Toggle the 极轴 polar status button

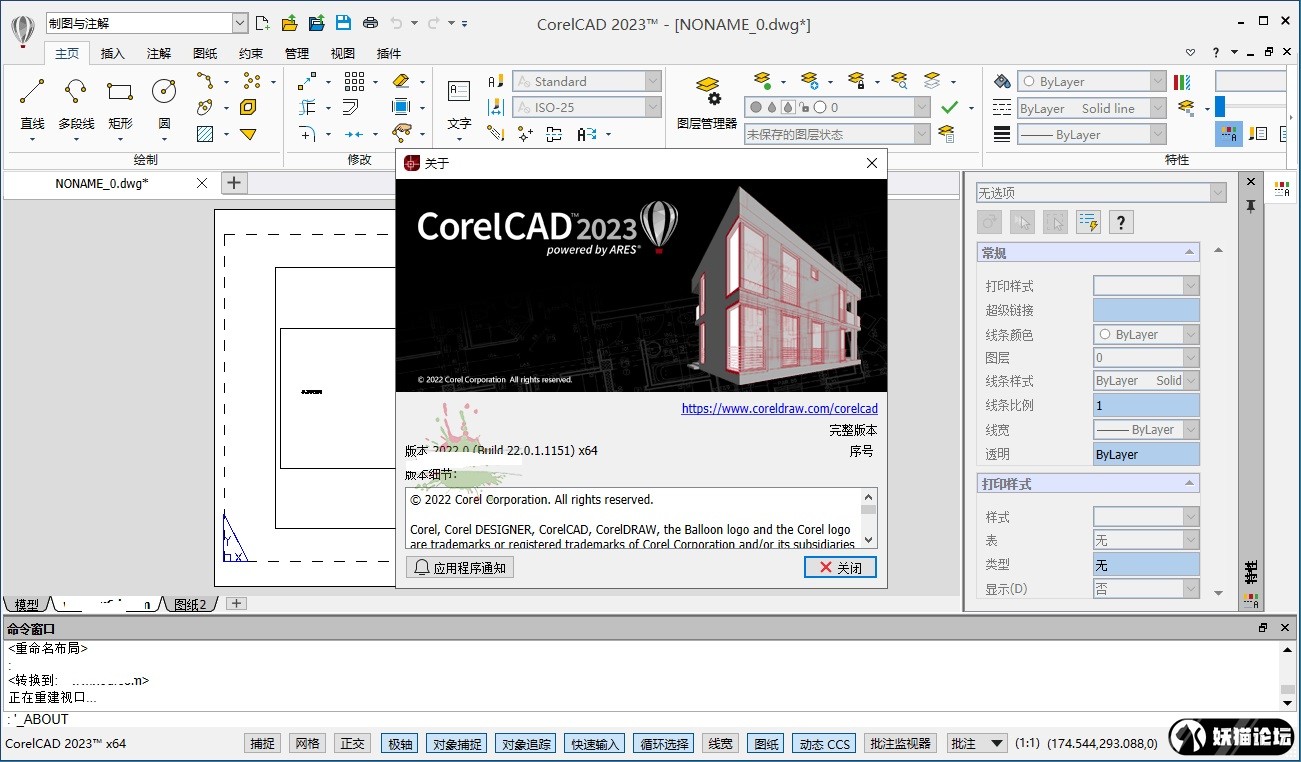click(400, 743)
